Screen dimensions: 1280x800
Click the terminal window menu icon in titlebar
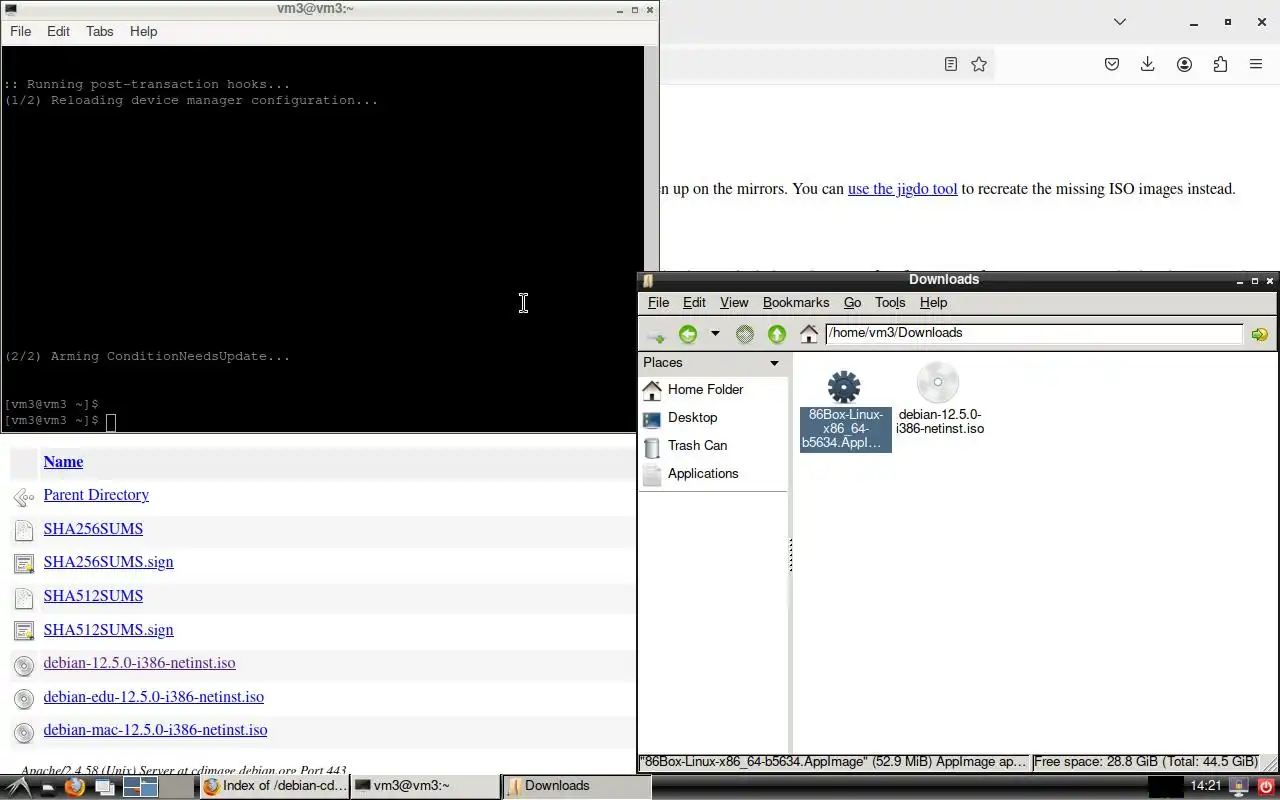pyautogui.click(x=11, y=10)
